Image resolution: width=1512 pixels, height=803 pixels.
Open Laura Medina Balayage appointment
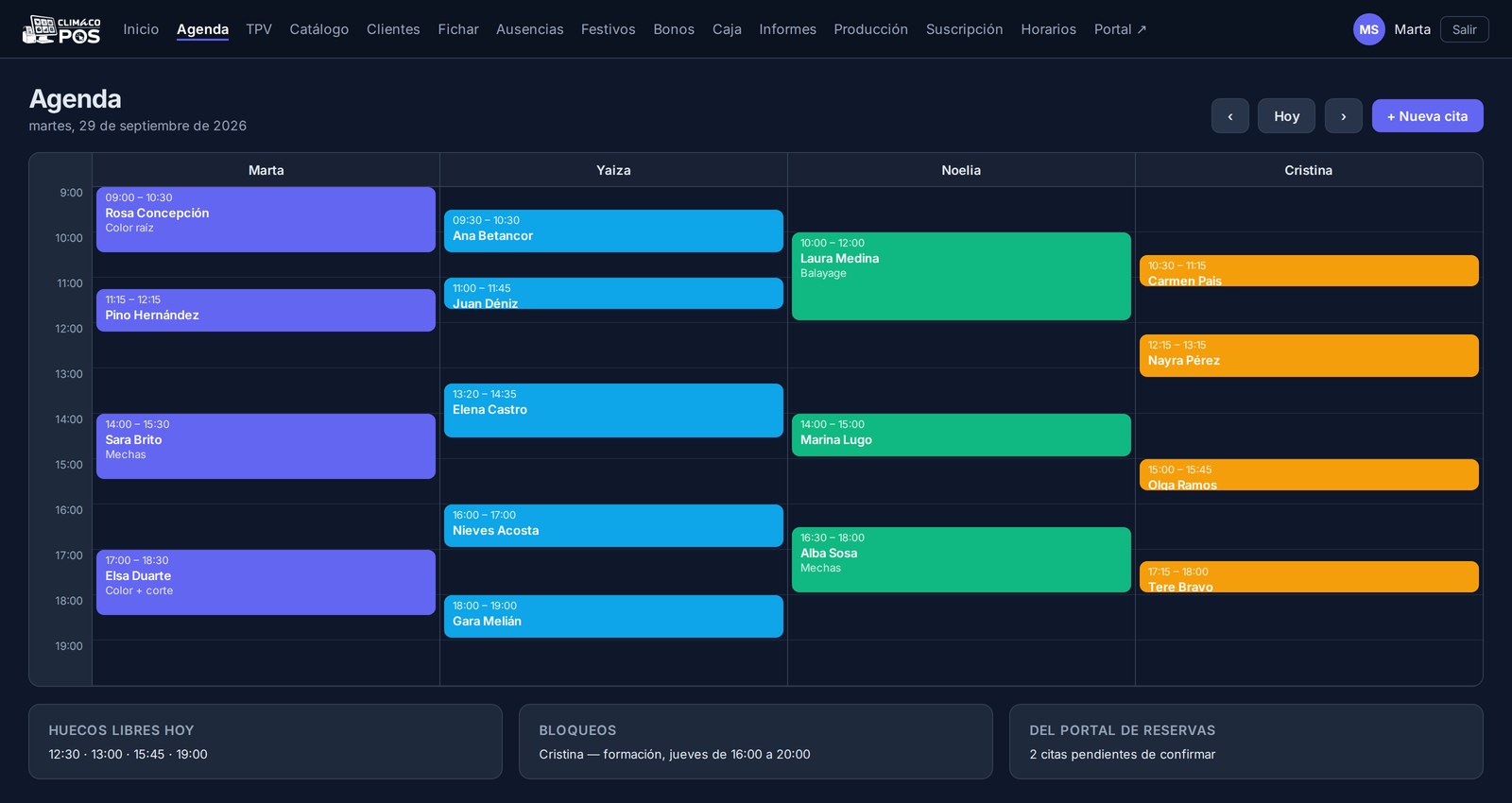tap(961, 276)
